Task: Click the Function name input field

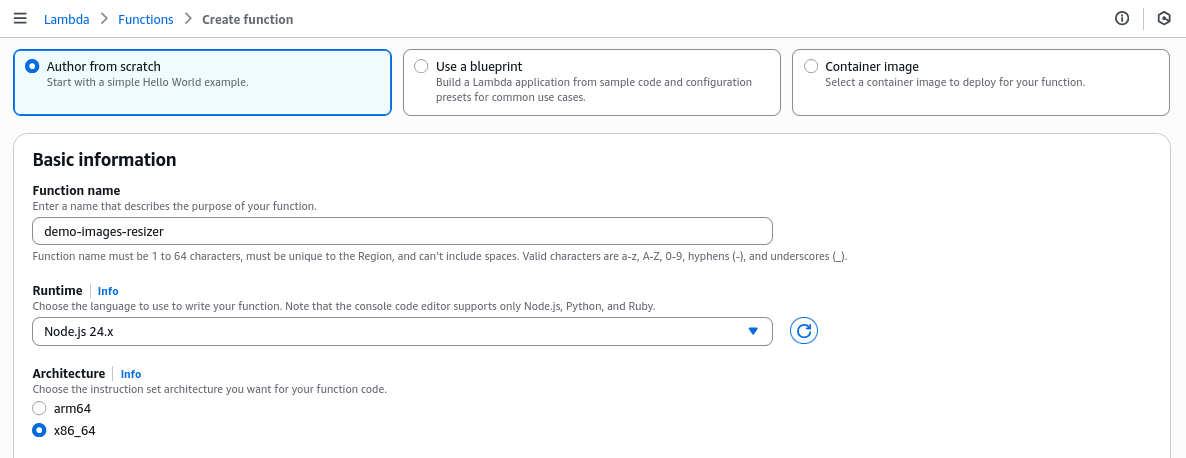Action: pyautogui.click(x=402, y=231)
